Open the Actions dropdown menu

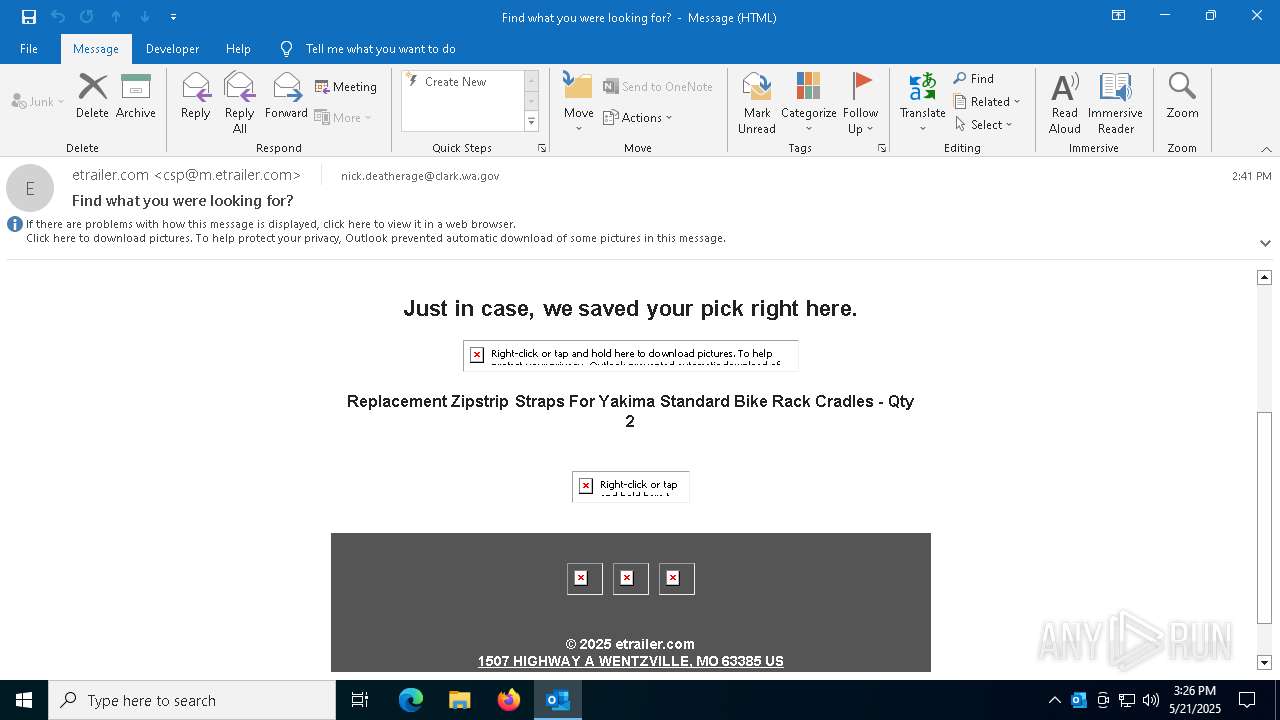tap(638, 118)
